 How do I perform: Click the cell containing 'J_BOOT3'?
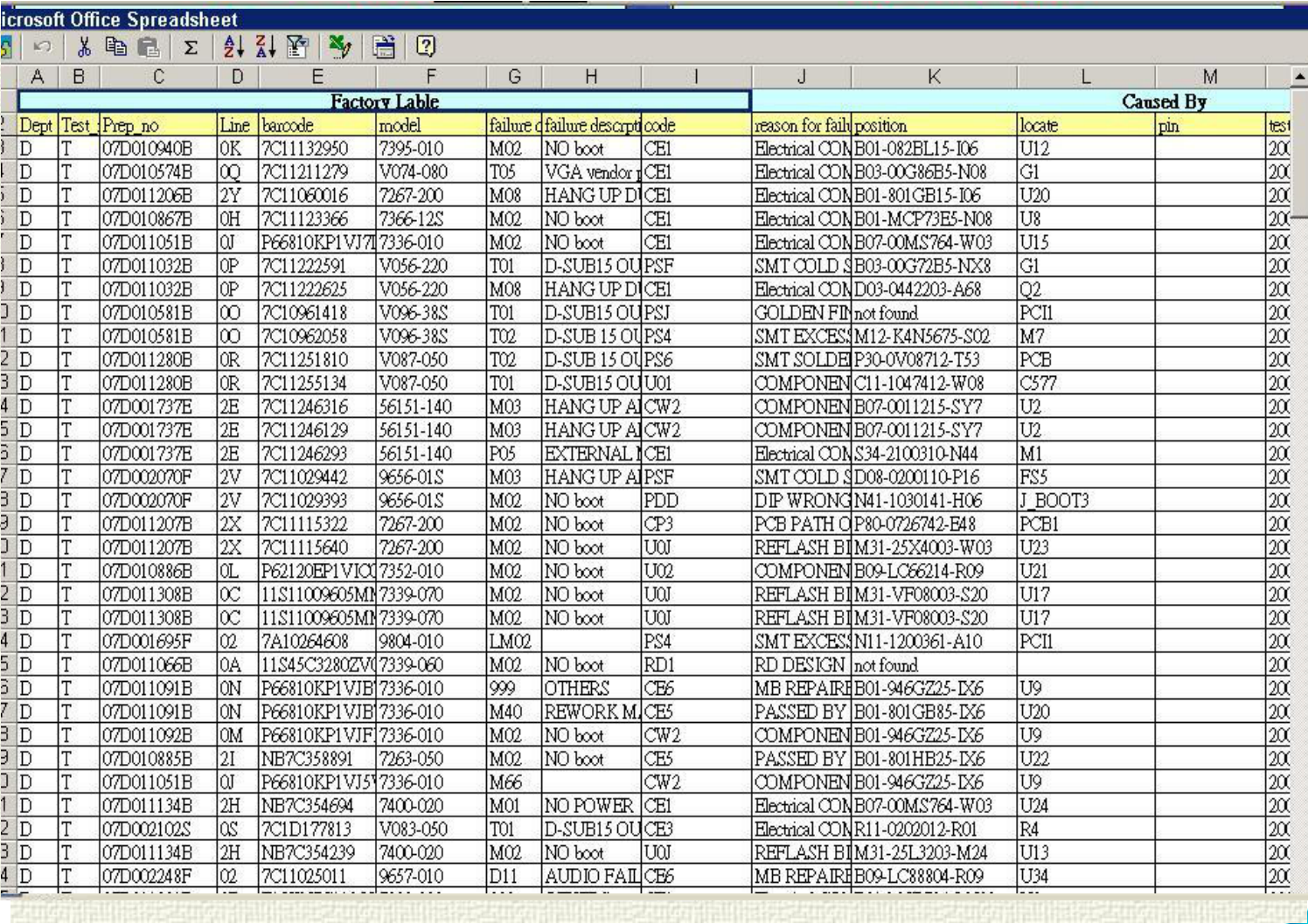click(x=1085, y=501)
